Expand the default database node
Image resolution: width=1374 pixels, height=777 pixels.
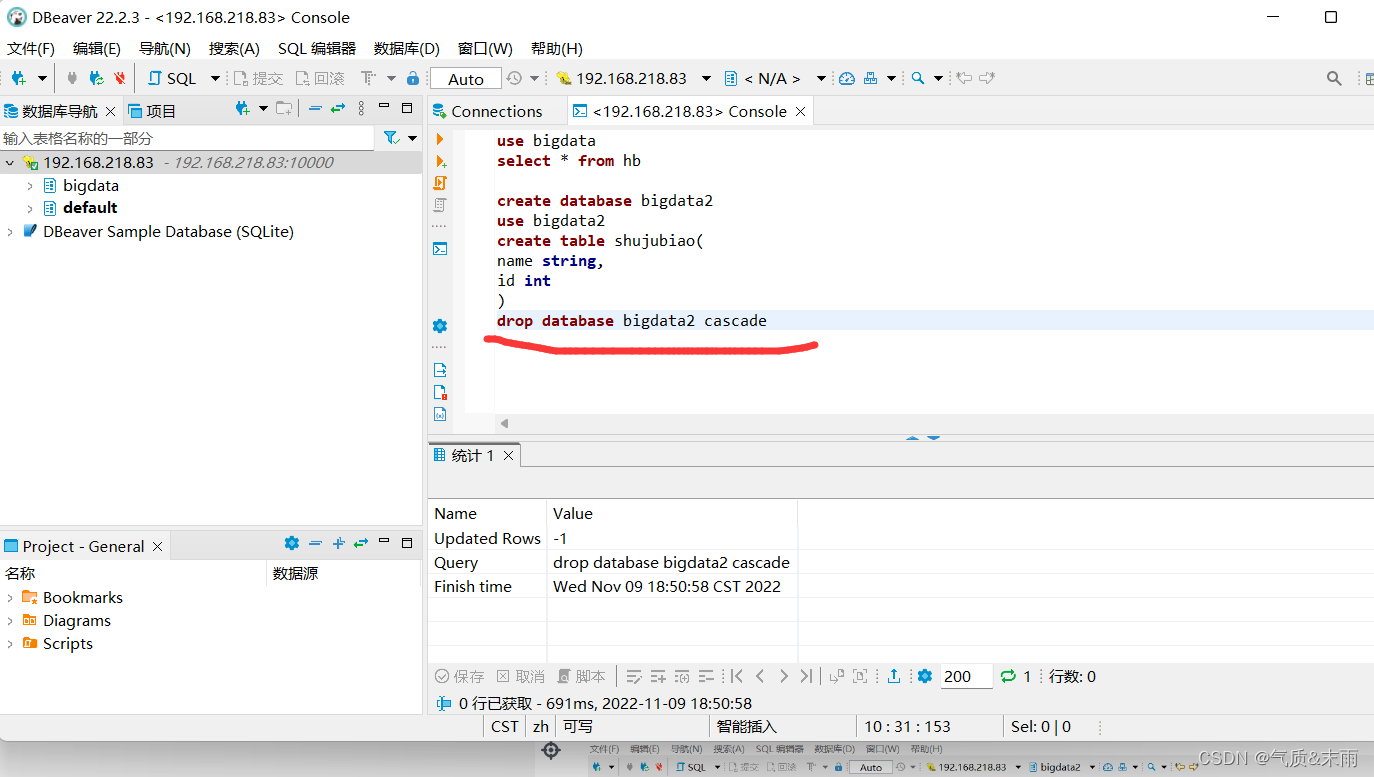pyautogui.click(x=30, y=208)
